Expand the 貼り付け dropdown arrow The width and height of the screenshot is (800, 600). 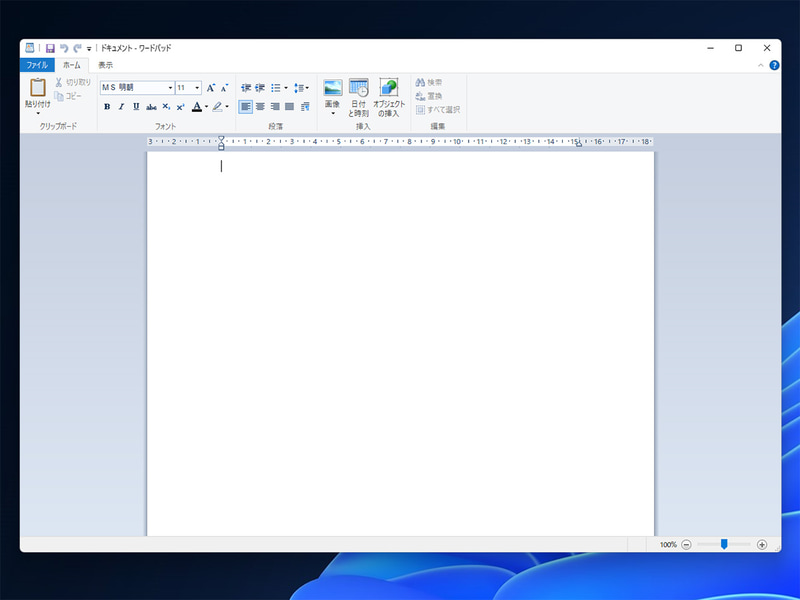[x=38, y=113]
